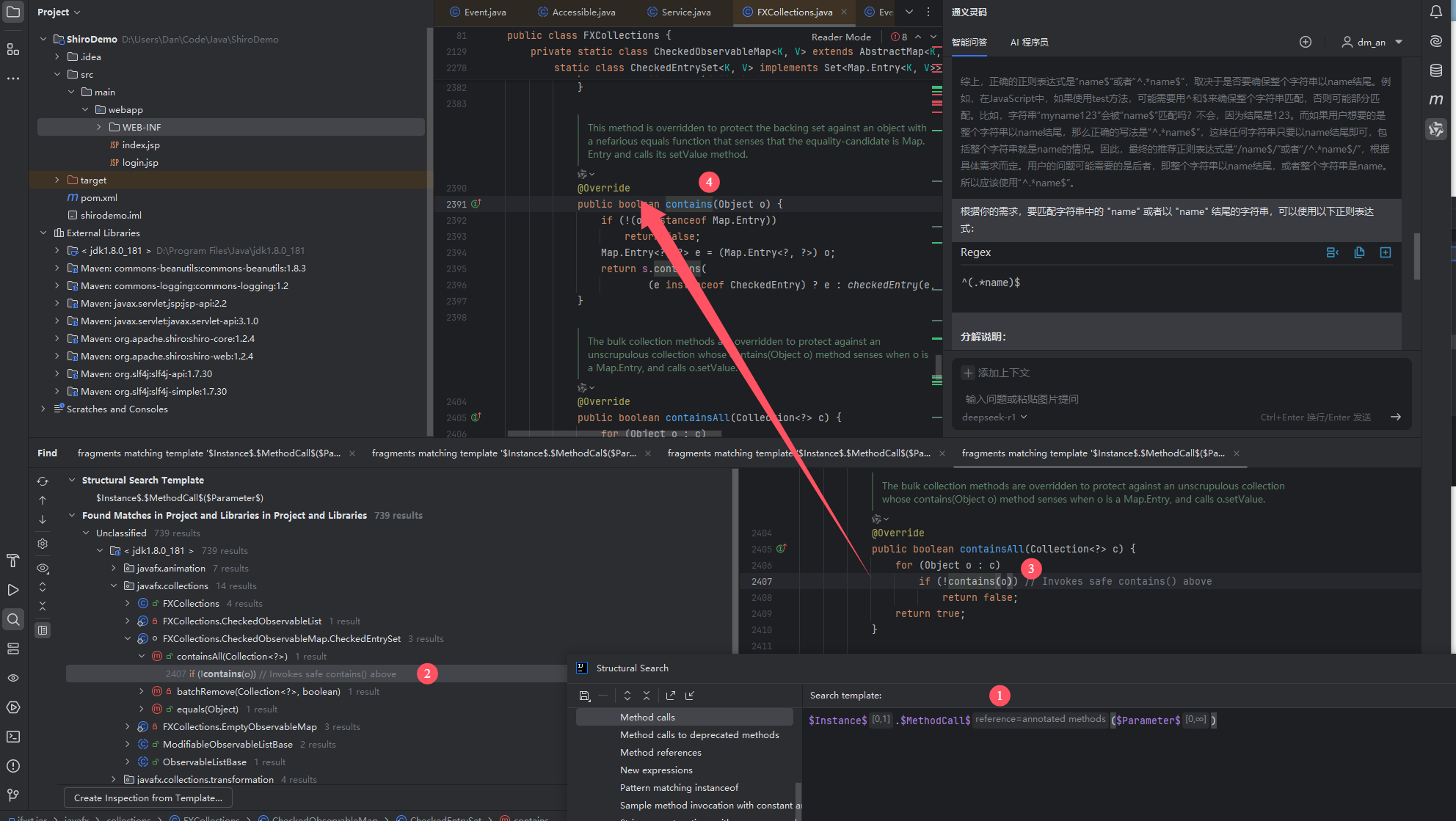
Task: Open the Structure tool window icon
Action: pos(13,49)
